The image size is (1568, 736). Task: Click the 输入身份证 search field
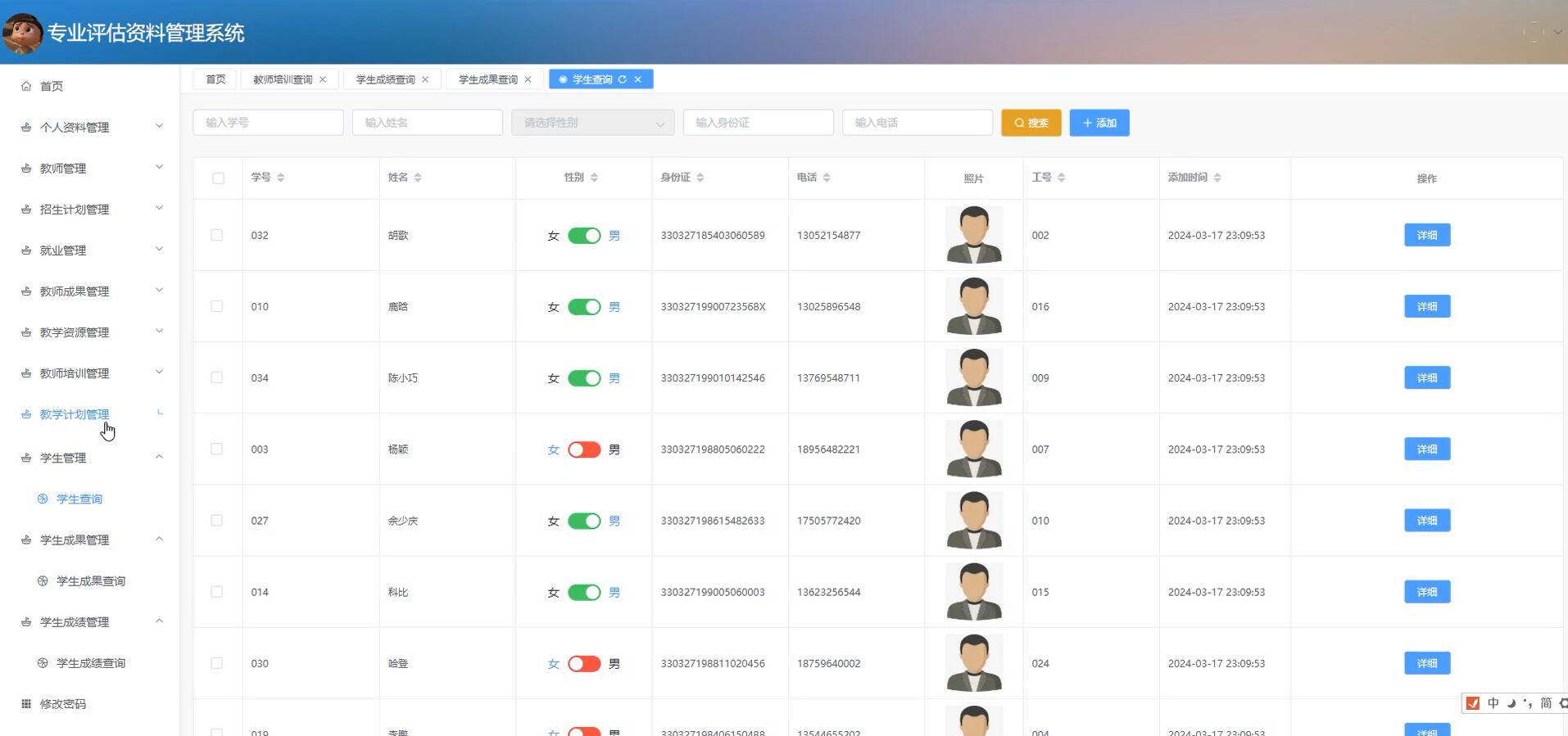[758, 123]
